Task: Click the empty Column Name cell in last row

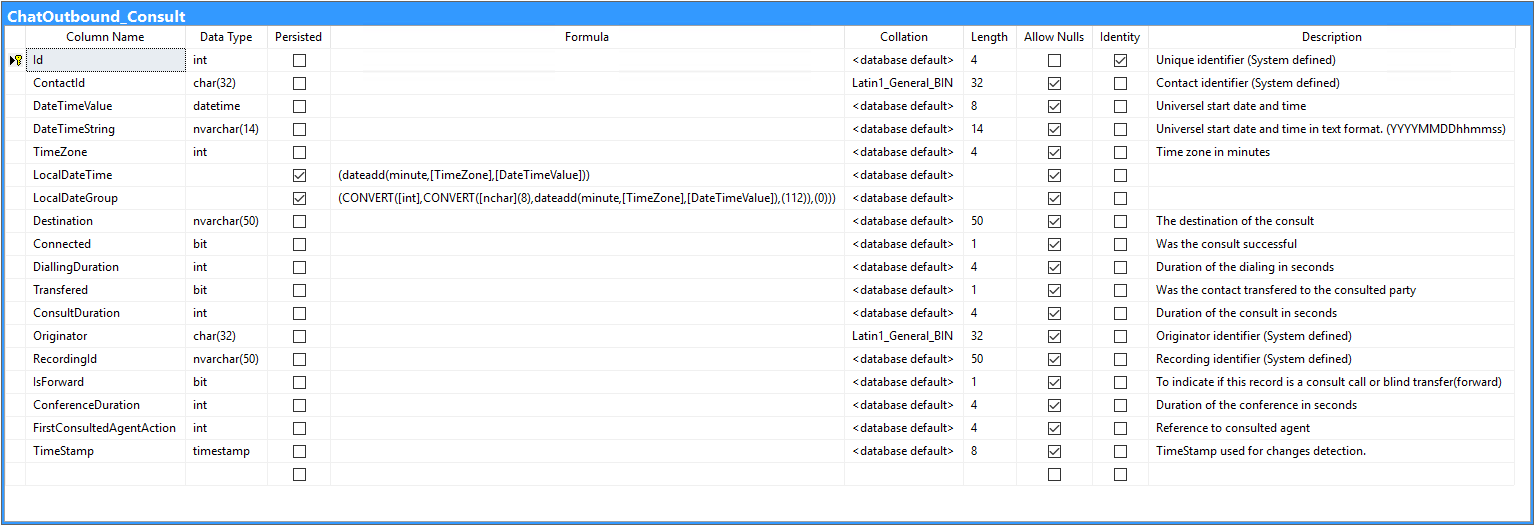Action: pyautogui.click(x=105, y=474)
